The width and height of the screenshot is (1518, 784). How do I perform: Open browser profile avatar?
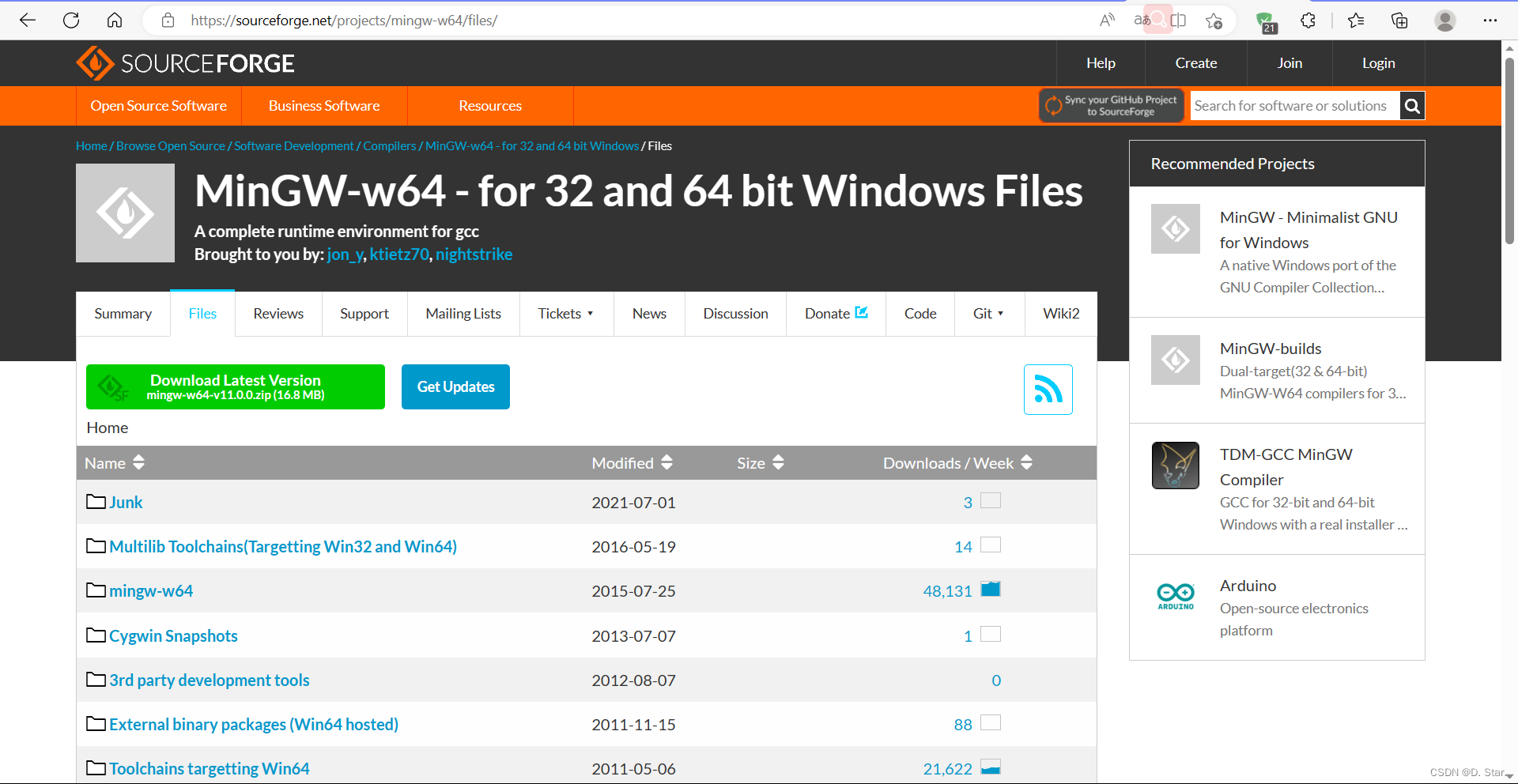point(1445,21)
